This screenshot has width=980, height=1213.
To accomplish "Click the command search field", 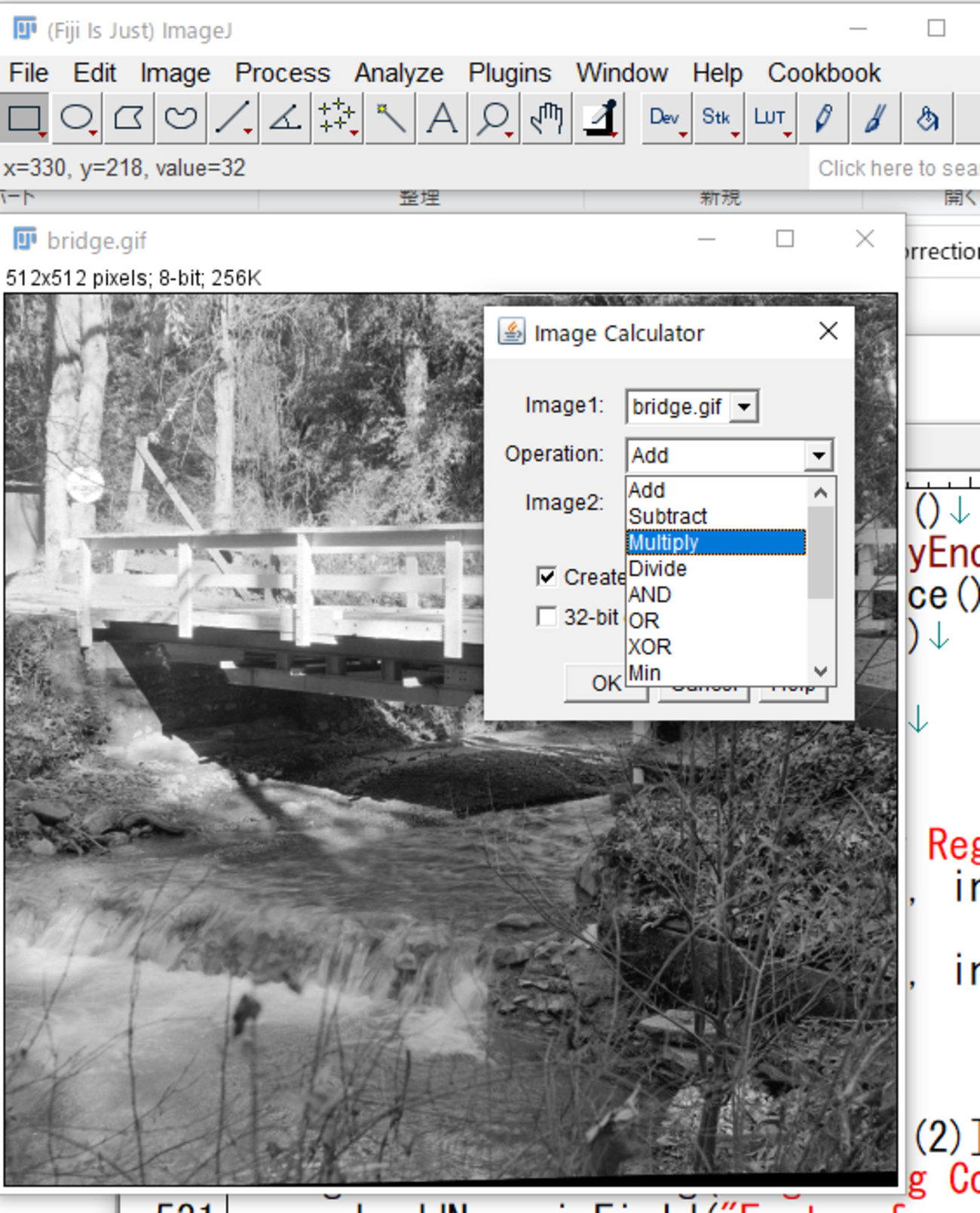I will tap(896, 168).
